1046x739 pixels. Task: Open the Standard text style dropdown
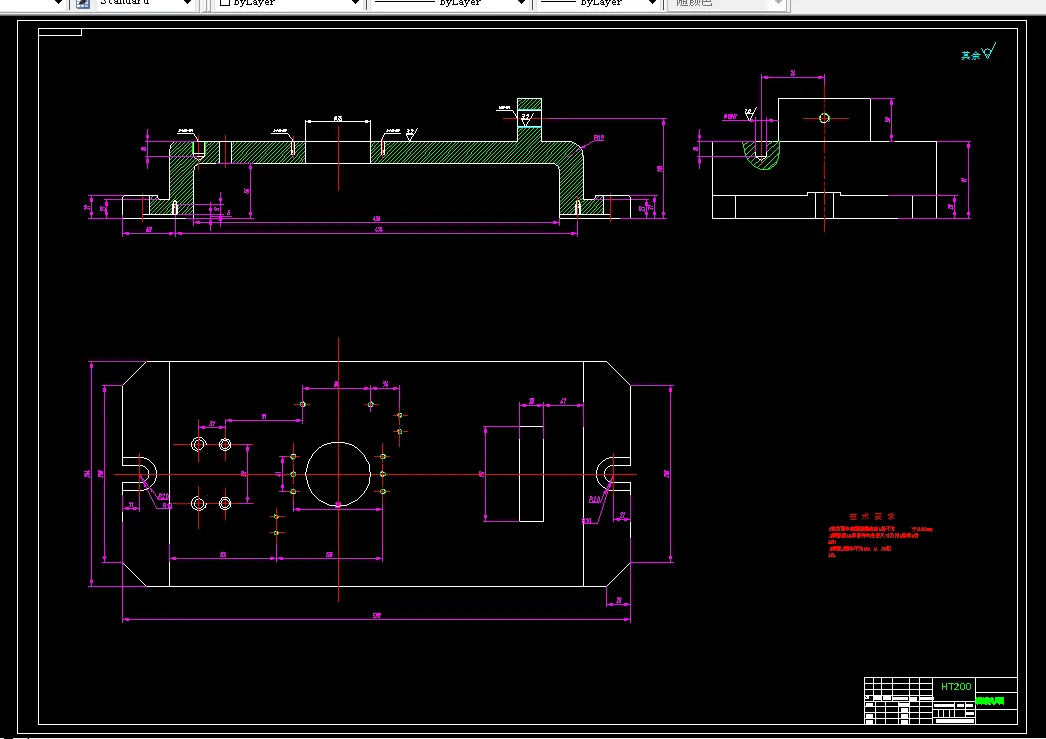click(145, 3)
